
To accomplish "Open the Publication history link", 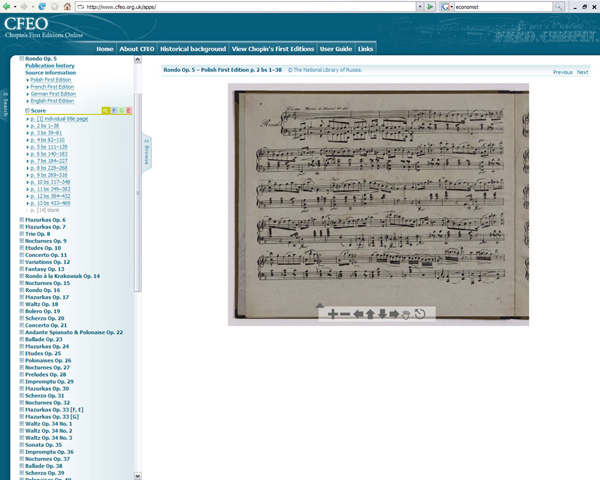I will 50,66.
